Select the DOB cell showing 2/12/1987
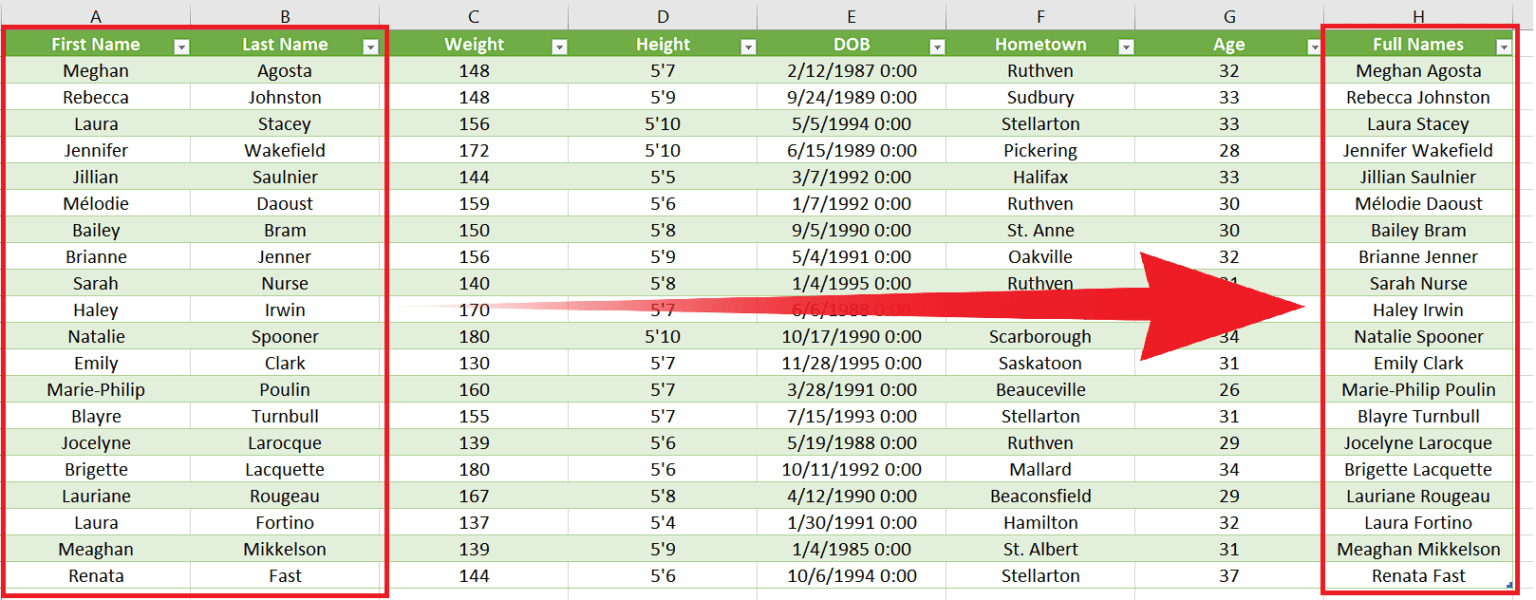The width and height of the screenshot is (1536, 600). [x=851, y=70]
